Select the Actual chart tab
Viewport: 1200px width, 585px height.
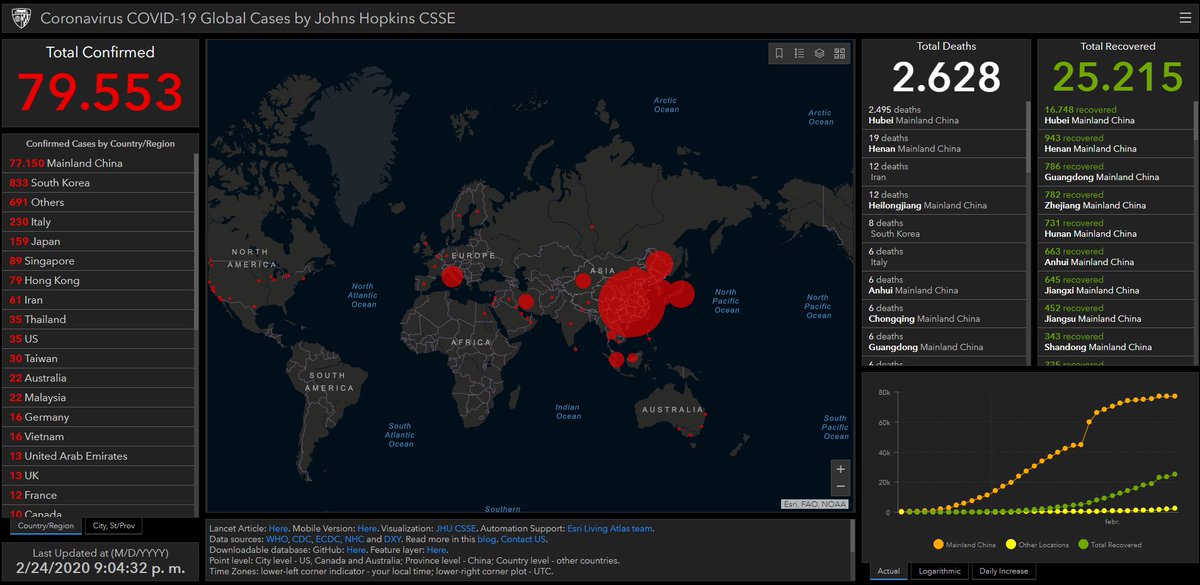tap(888, 571)
